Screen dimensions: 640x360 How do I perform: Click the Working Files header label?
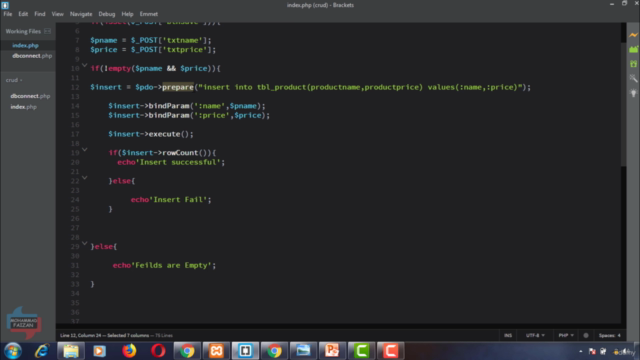point(23,31)
